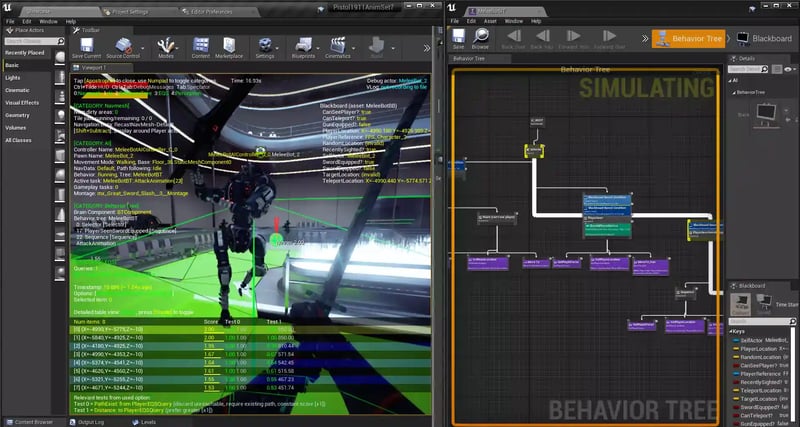This screenshot has width=800, height=427.
Task: Activate the Behavior Tree mode button
Action: click(x=689, y=38)
